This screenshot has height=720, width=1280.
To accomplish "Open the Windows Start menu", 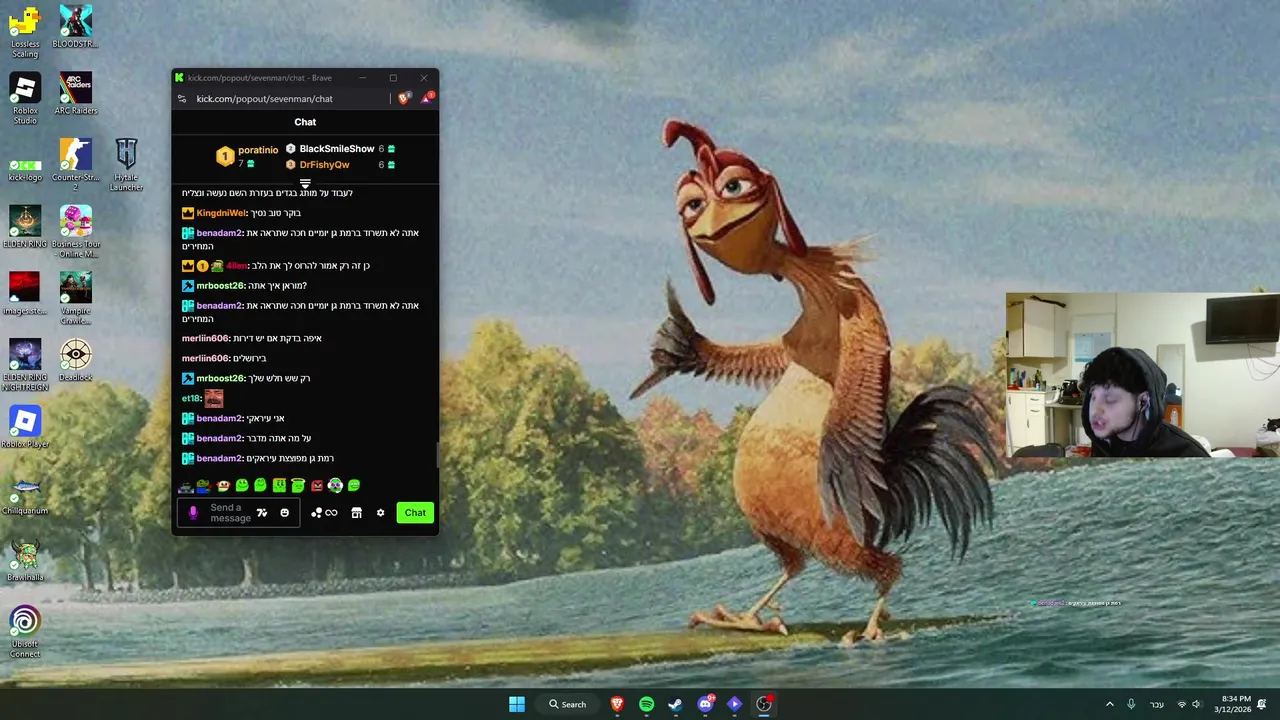I will (x=517, y=704).
